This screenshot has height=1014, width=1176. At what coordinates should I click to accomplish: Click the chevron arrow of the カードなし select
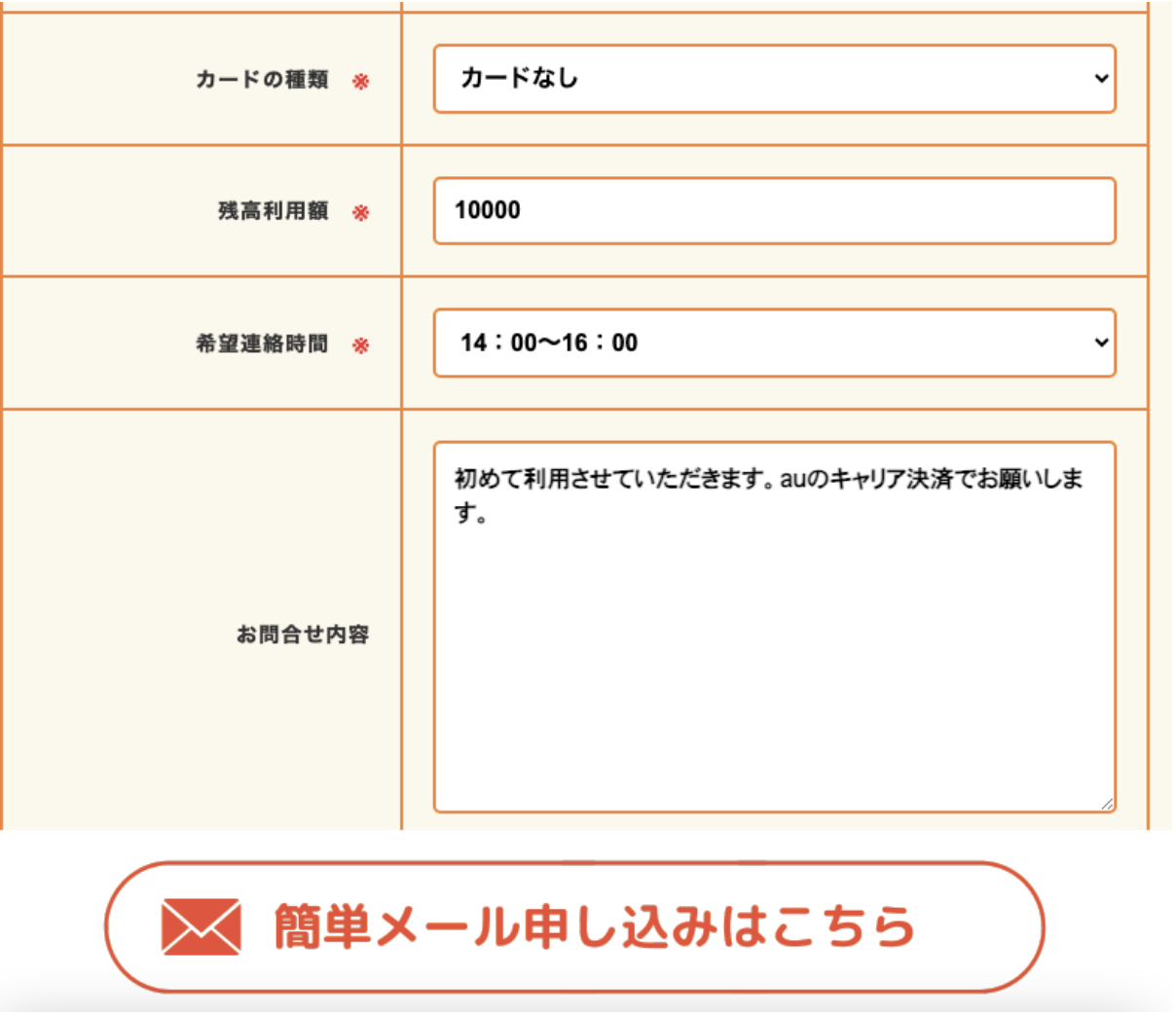[1101, 78]
